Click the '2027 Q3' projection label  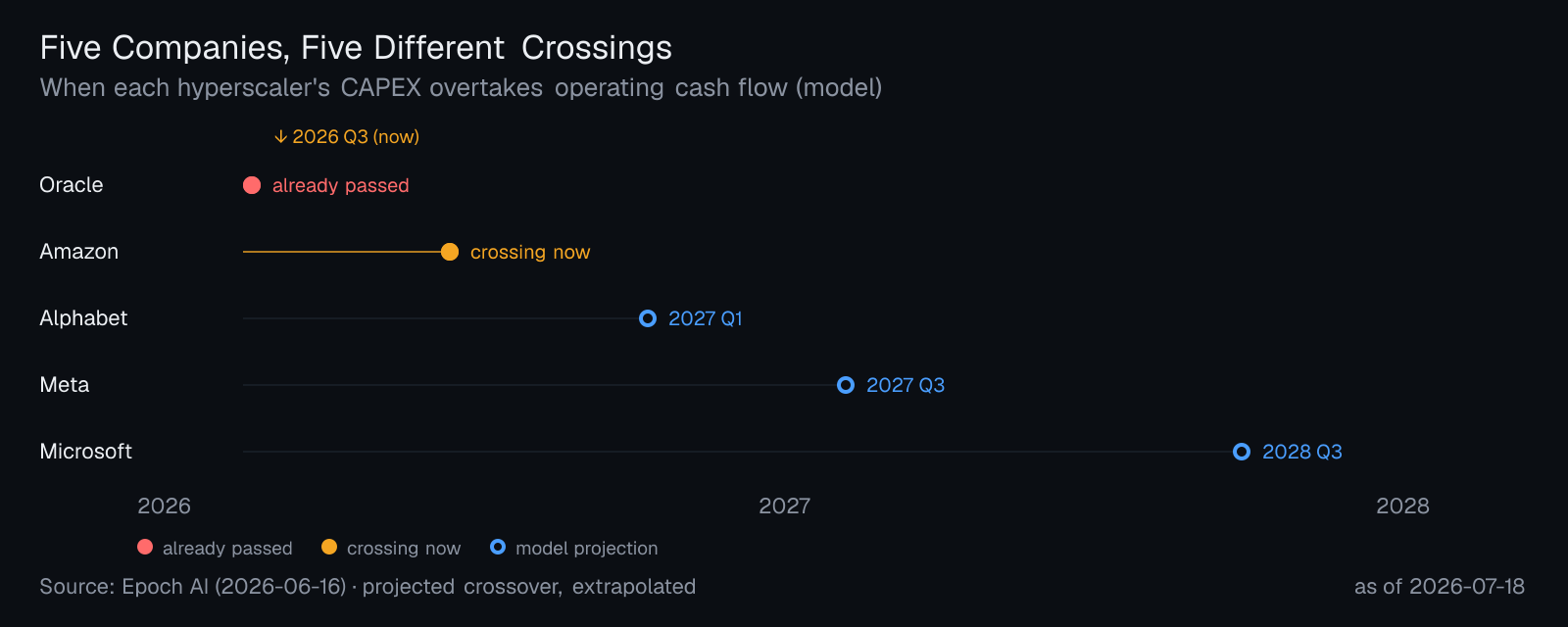[x=906, y=385]
